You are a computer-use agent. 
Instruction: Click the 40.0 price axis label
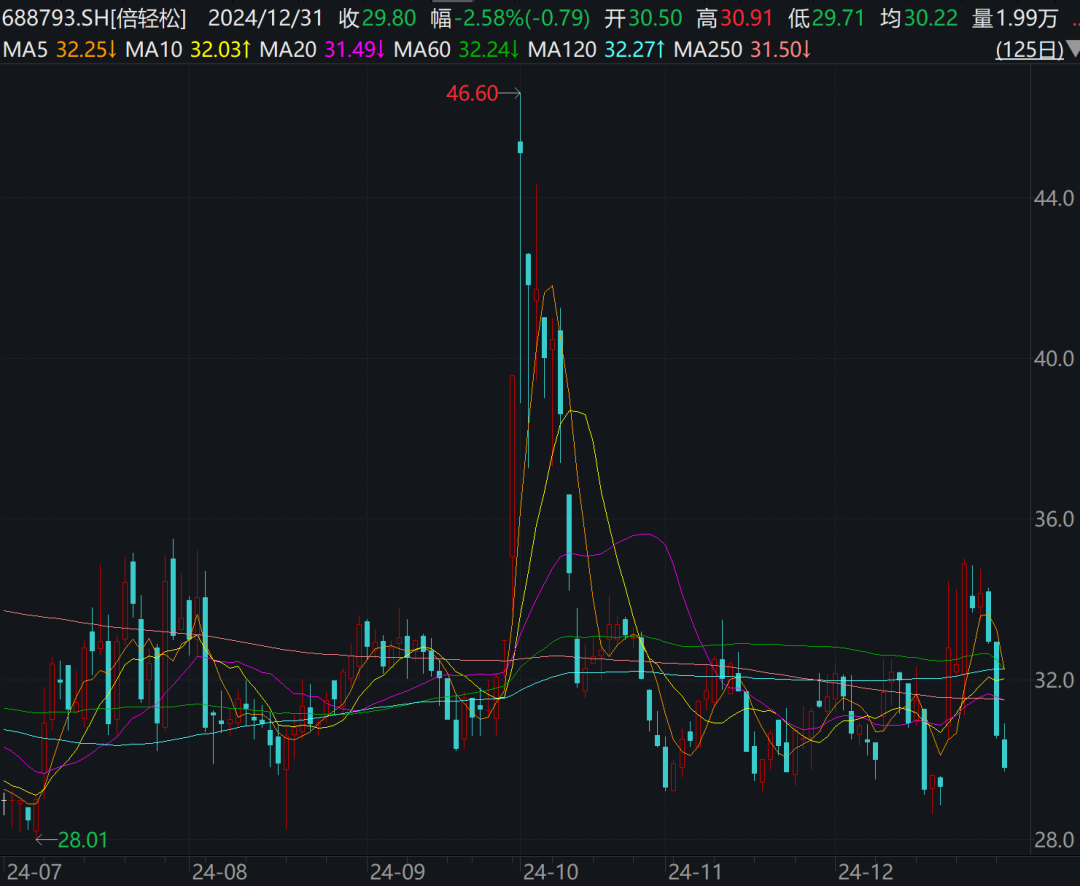pos(1054,358)
